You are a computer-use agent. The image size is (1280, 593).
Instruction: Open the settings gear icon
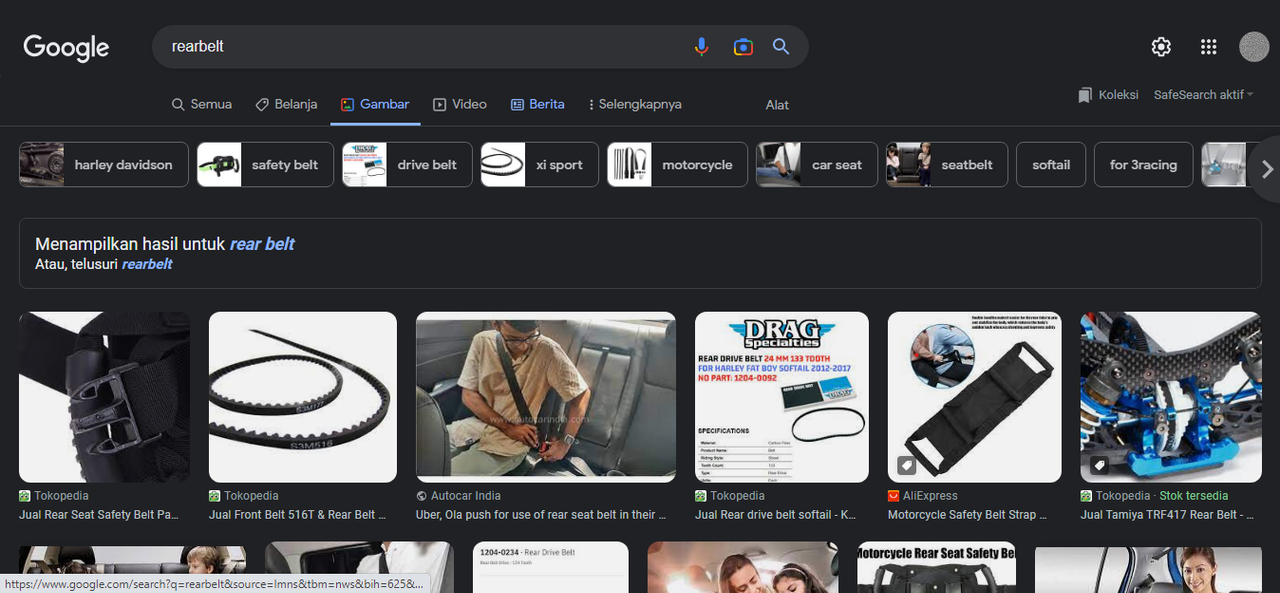pyautogui.click(x=1161, y=47)
